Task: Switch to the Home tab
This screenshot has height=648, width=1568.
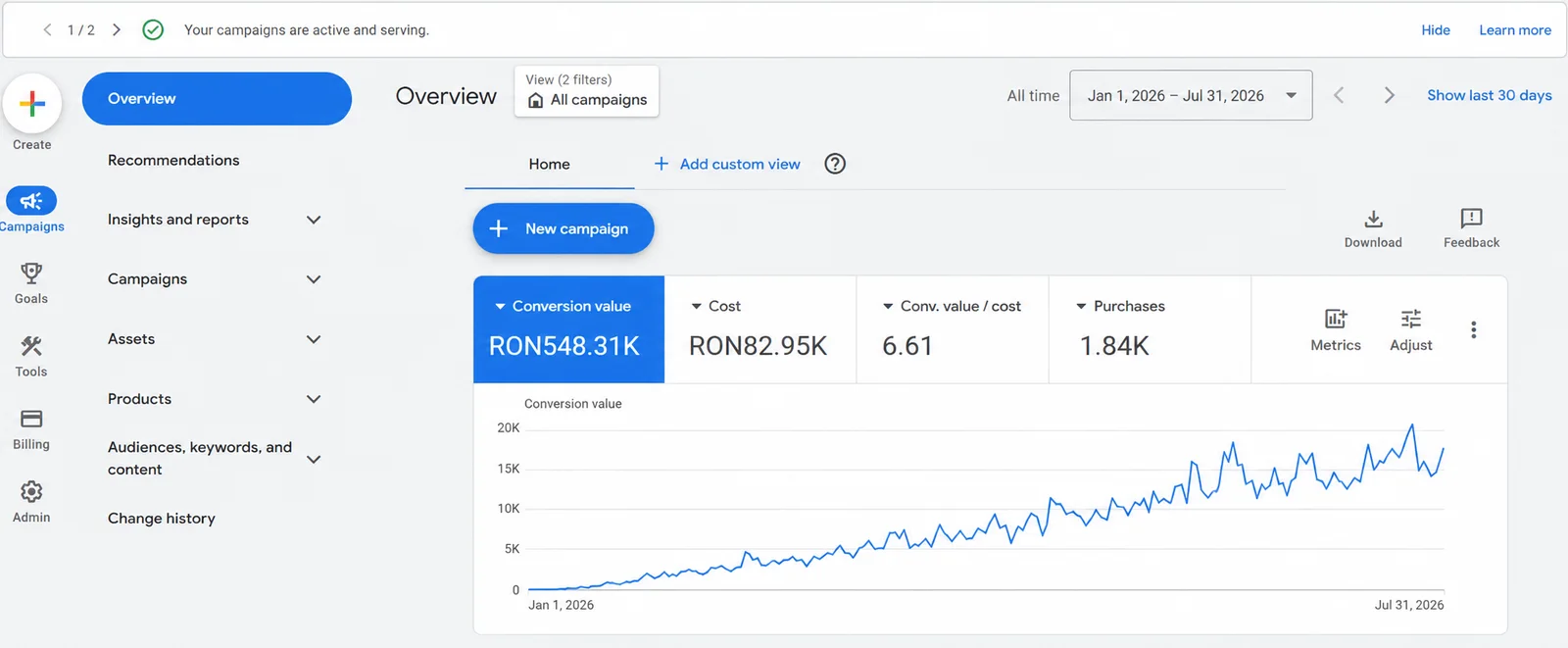Action: click(549, 164)
